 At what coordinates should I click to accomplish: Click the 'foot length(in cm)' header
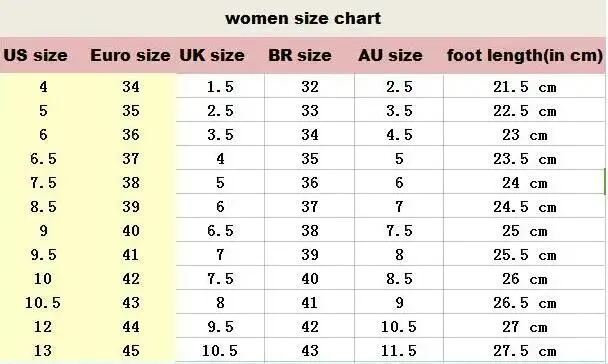pyautogui.click(x=525, y=55)
